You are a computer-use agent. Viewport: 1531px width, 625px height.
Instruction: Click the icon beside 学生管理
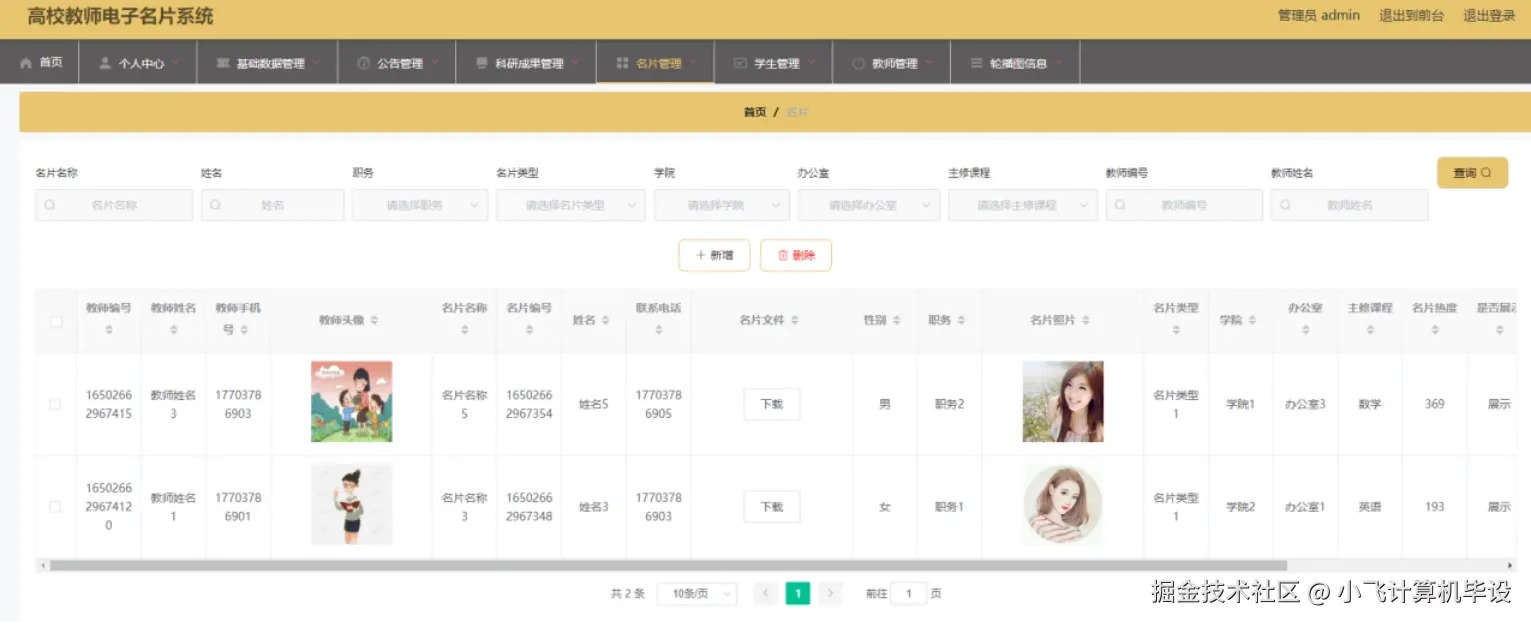point(740,63)
